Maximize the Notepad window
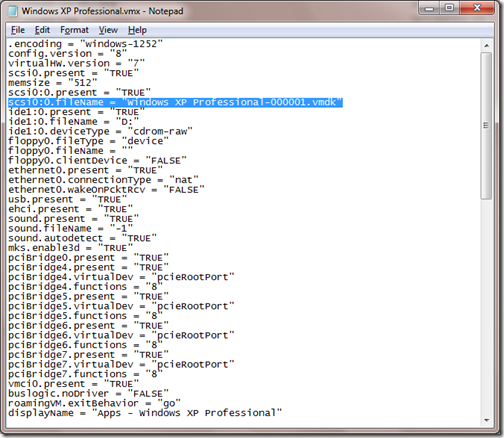This screenshot has width=504, height=438. pos(449,8)
